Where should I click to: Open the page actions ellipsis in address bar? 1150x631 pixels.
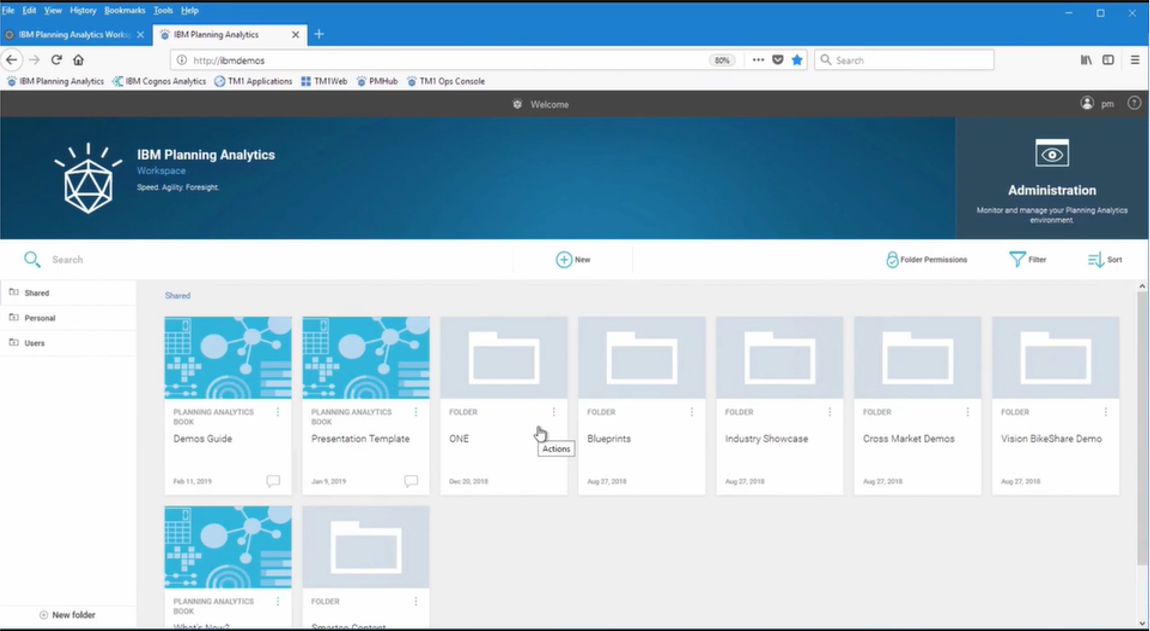coord(758,60)
